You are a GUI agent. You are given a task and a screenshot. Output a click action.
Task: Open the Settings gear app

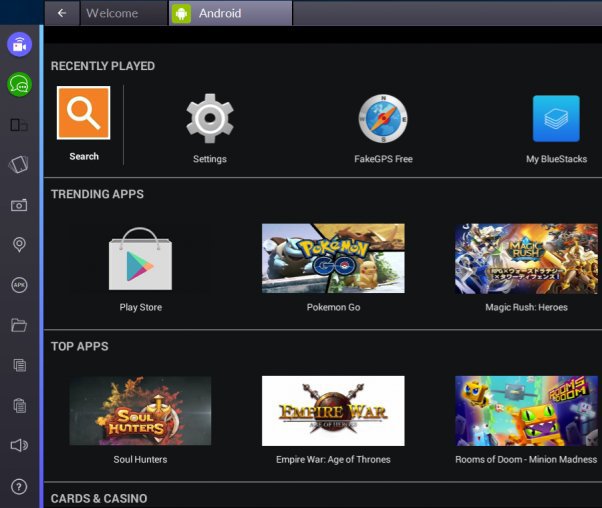pyautogui.click(x=210, y=118)
